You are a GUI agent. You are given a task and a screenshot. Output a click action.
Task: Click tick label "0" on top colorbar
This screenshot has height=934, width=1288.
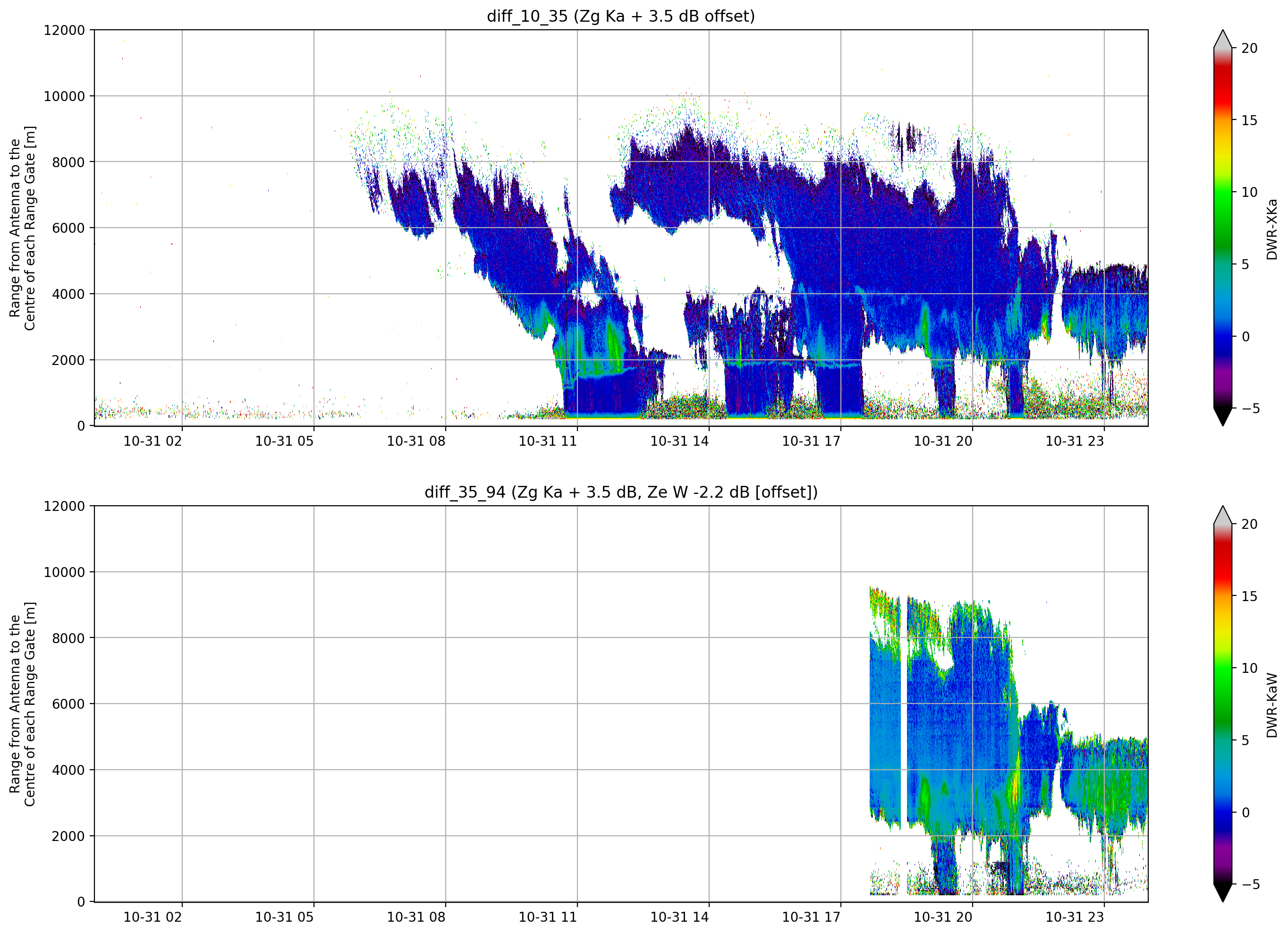click(1246, 337)
